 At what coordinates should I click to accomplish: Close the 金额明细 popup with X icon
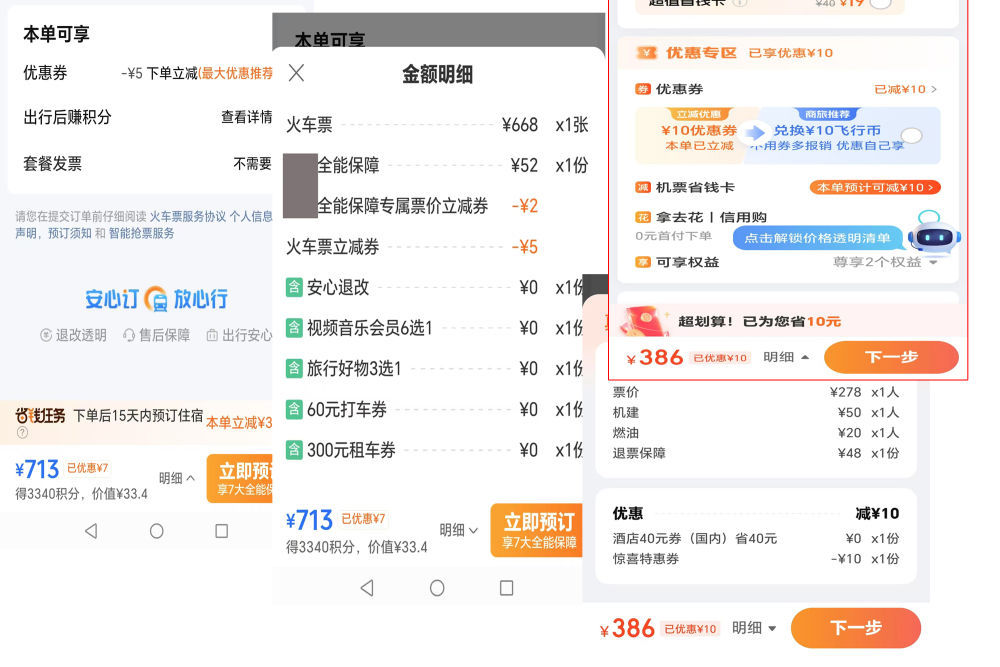pyautogui.click(x=296, y=73)
